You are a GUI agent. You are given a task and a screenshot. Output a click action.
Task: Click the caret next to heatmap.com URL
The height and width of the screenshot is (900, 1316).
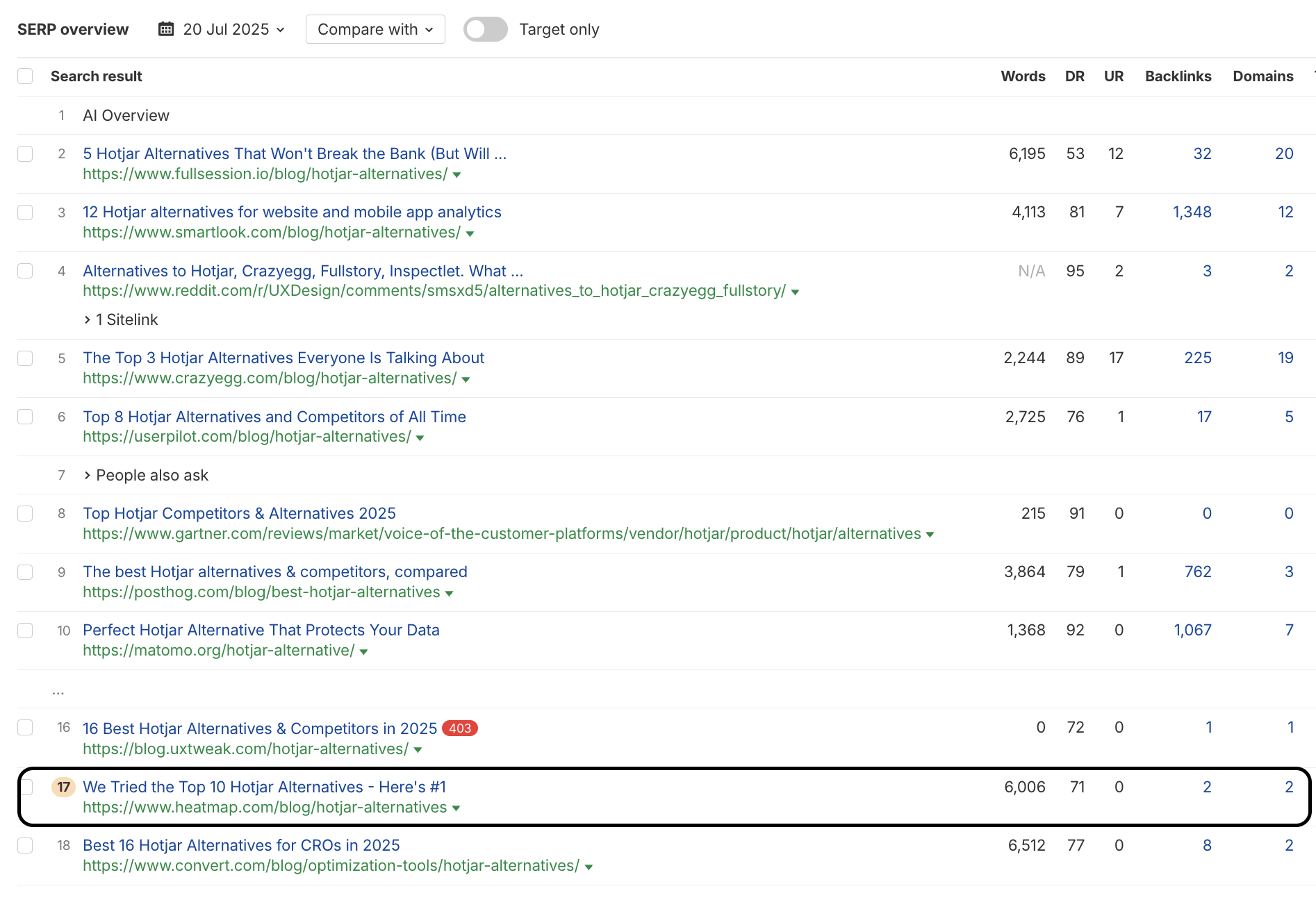(457, 808)
